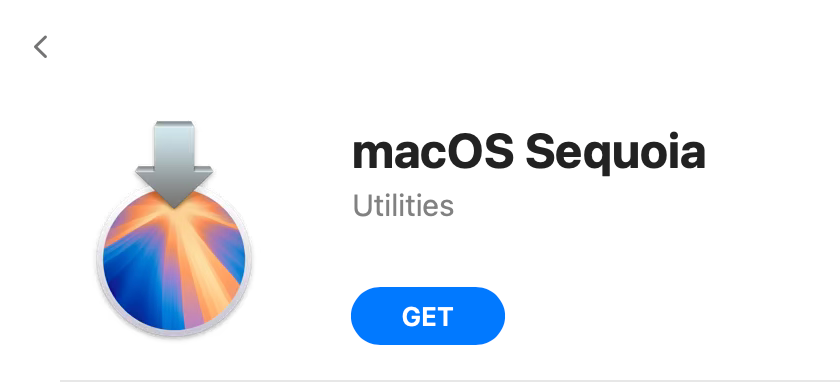Click the gray Utilities subtitle
Viewport: 840px width, 384px height.
pos(403,205)
